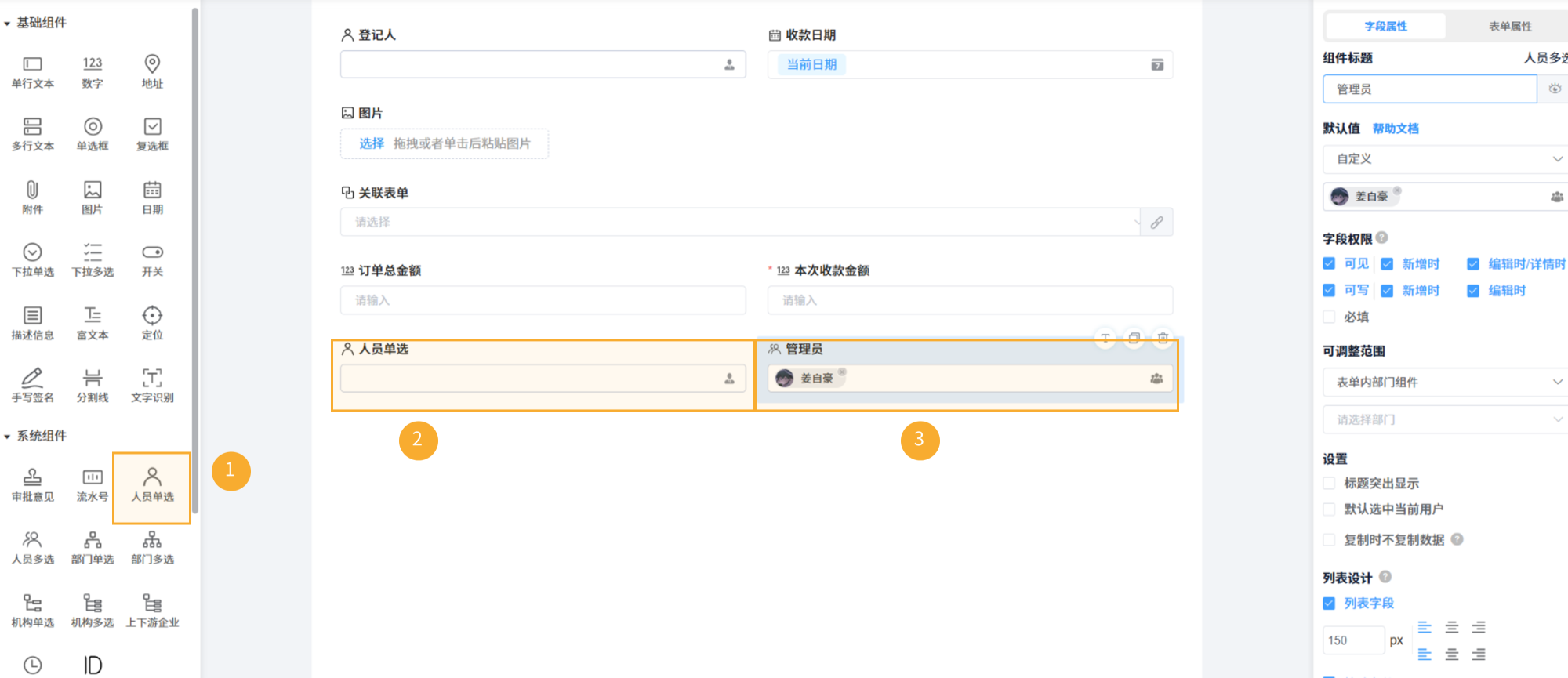
Task: Toggle the 可见 checkbox
Action: (x=1329, y=263)
